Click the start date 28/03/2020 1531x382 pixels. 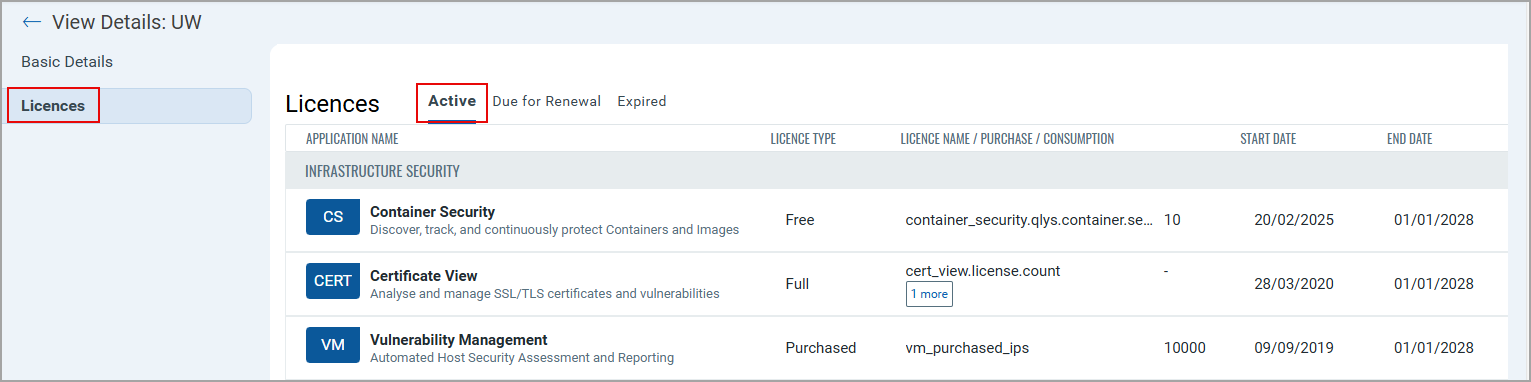(1294, 284)
